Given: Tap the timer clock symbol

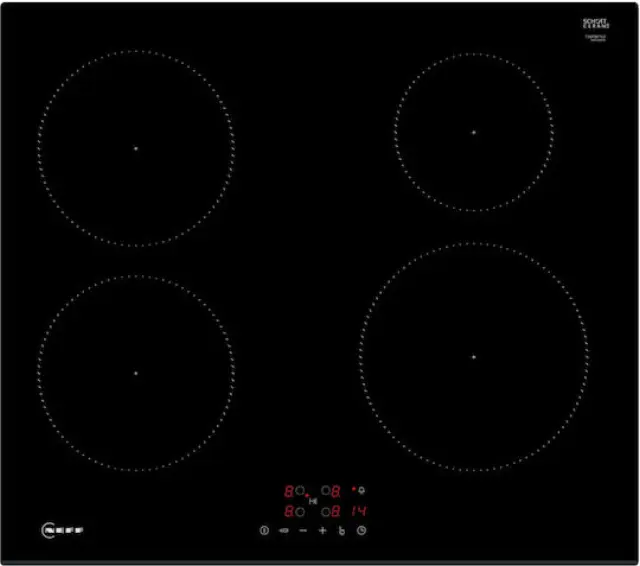Looking at the screenshot, I should tap(361, 530).
